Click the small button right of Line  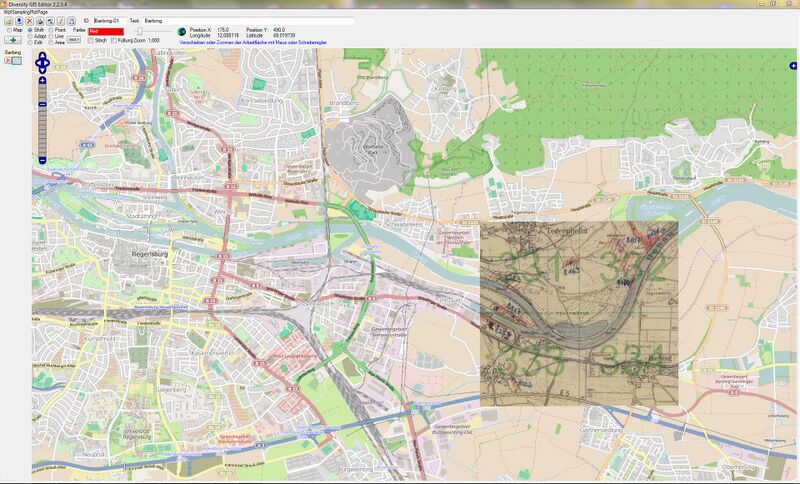click(x=74, y=39)
